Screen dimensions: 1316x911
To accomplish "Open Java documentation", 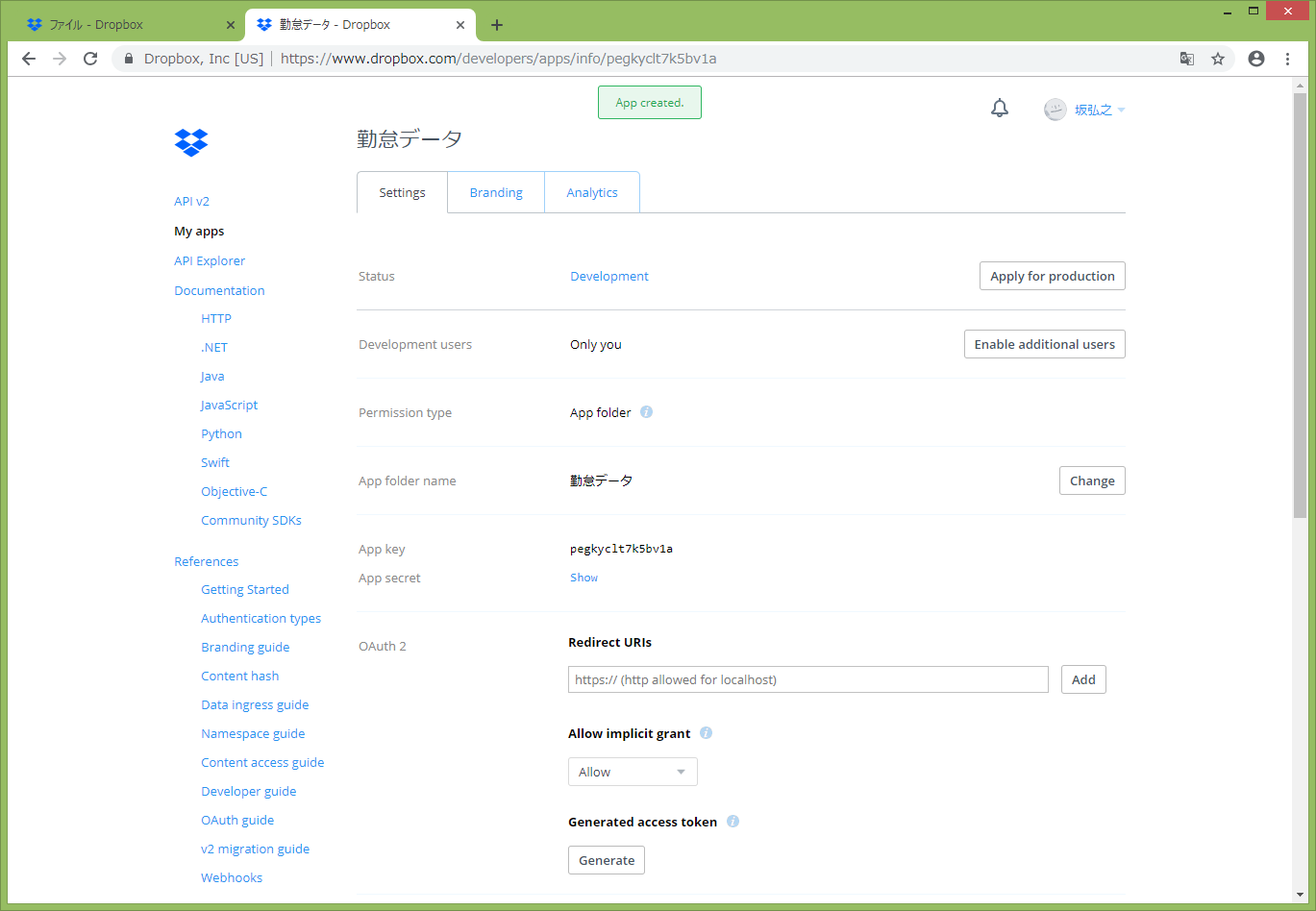I will tap(212, 376).
